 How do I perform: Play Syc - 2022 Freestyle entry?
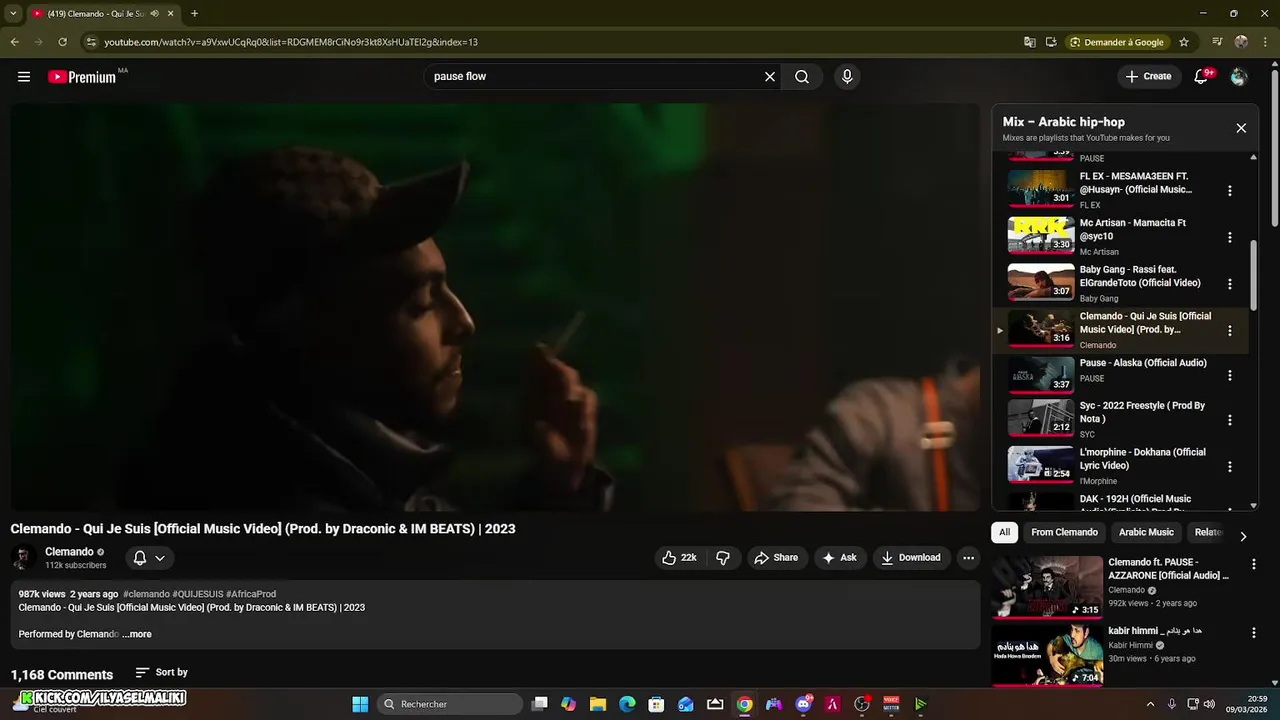tap(1121, 420)
